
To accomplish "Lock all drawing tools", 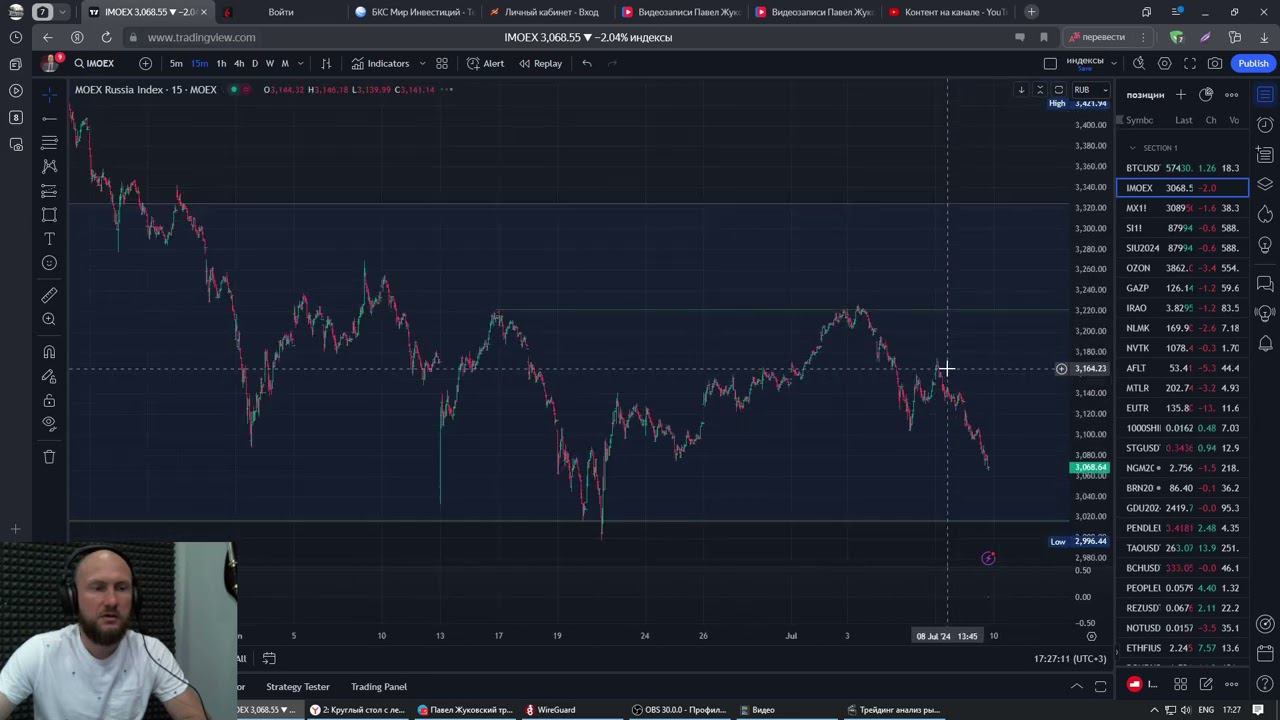I will 49,400.
